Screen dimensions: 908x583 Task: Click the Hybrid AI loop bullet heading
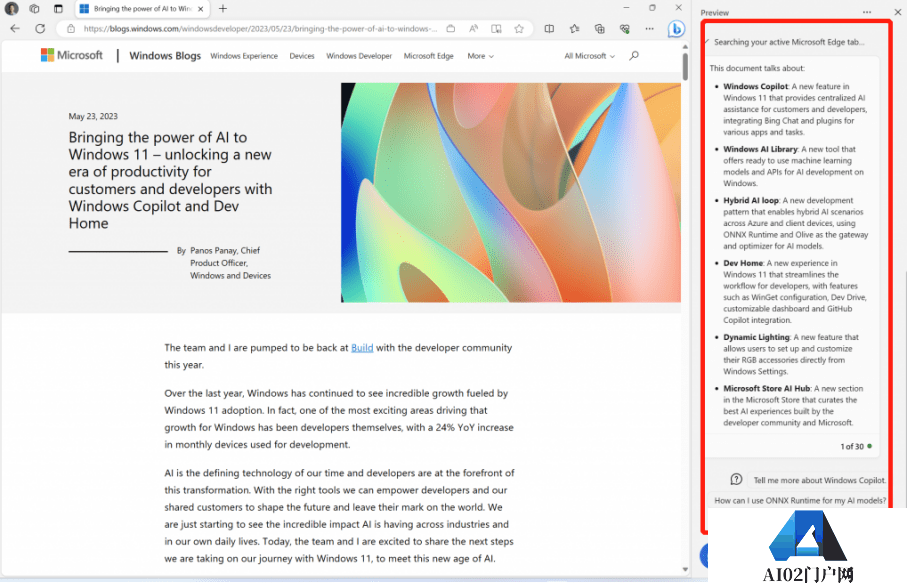tap(751, 200)
